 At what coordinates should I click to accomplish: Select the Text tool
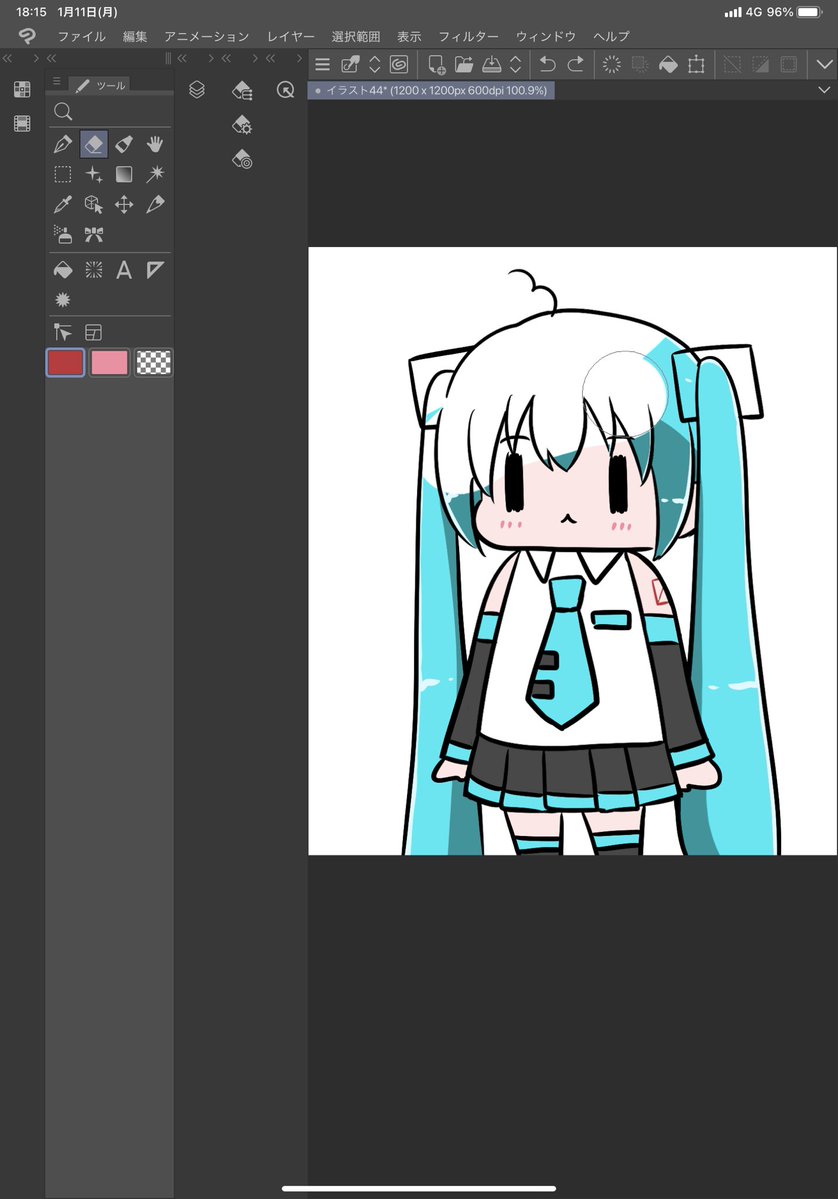[123, 269]
